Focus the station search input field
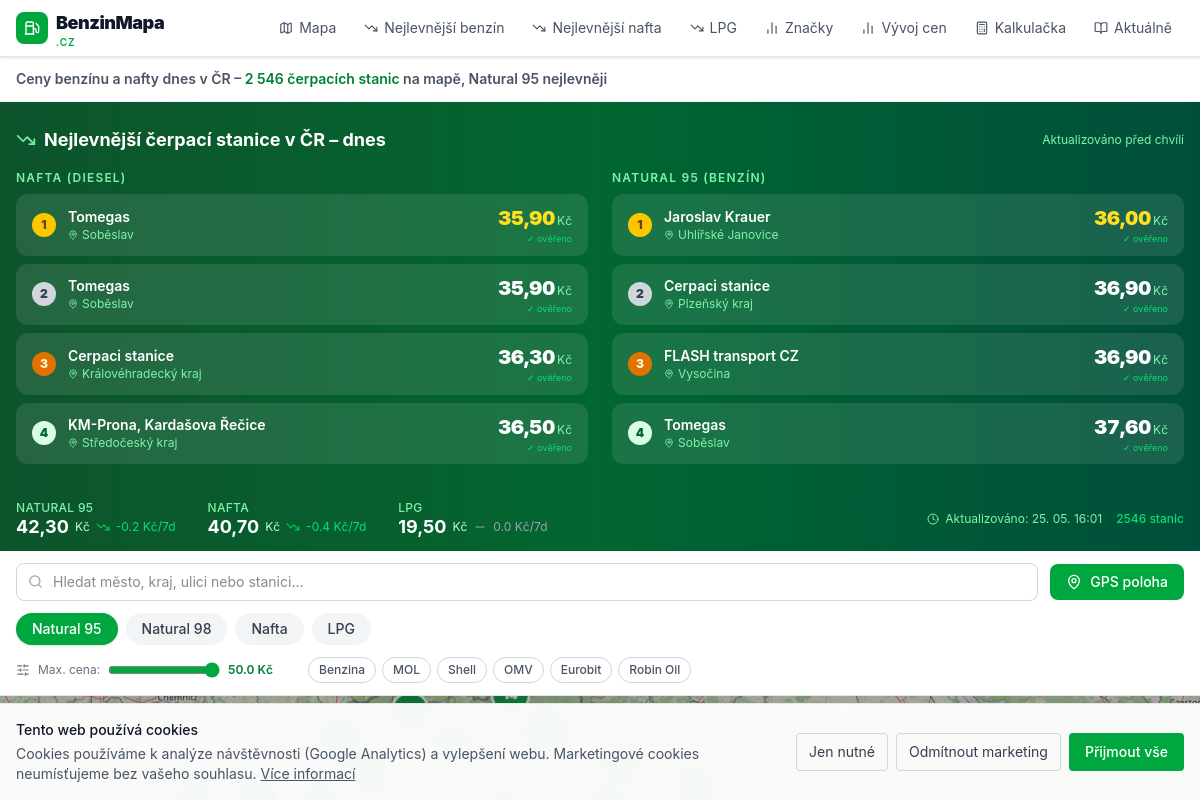Viewport: 1200px width, 800px height. click(x=527, y=582)
